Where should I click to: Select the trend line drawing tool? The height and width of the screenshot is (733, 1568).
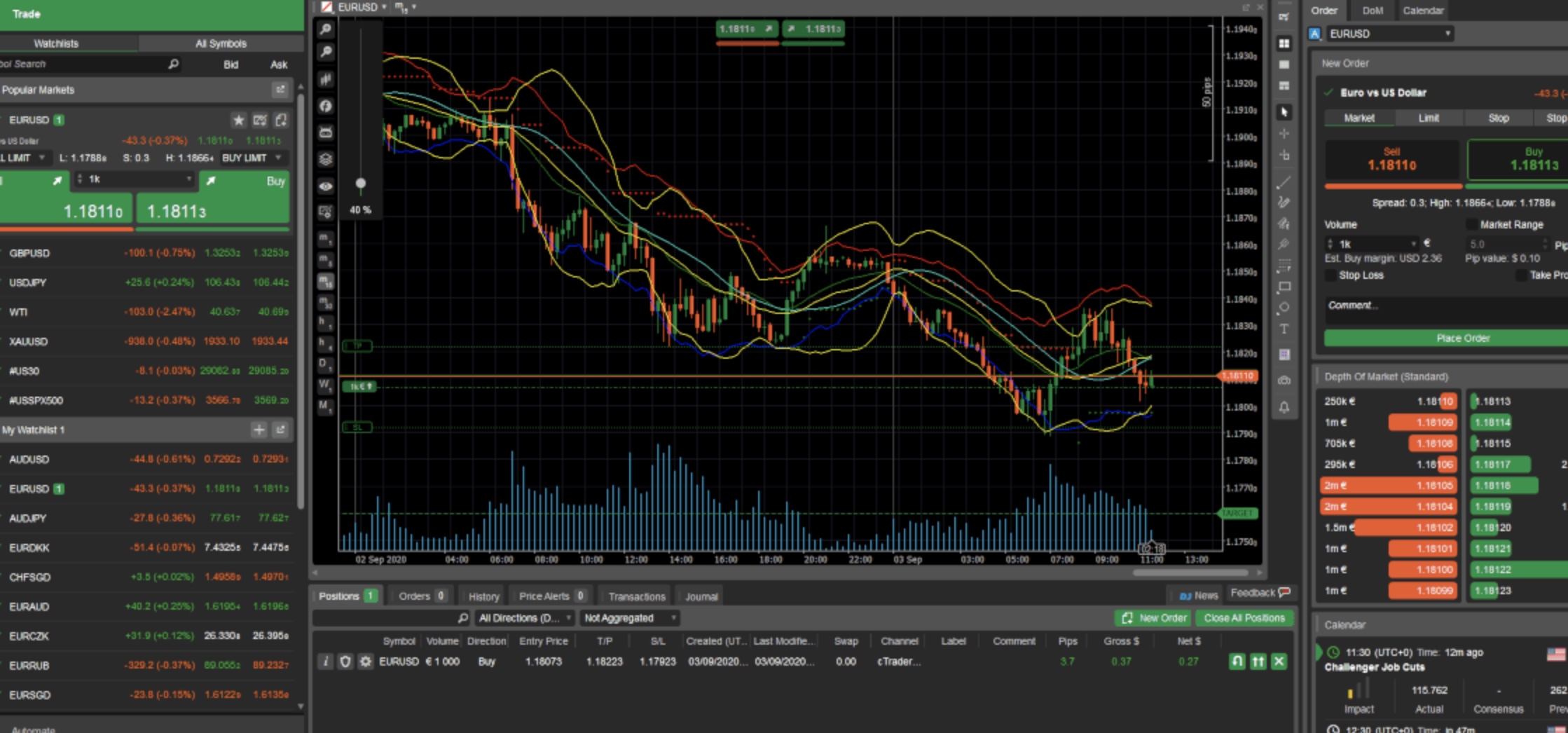1284,183
